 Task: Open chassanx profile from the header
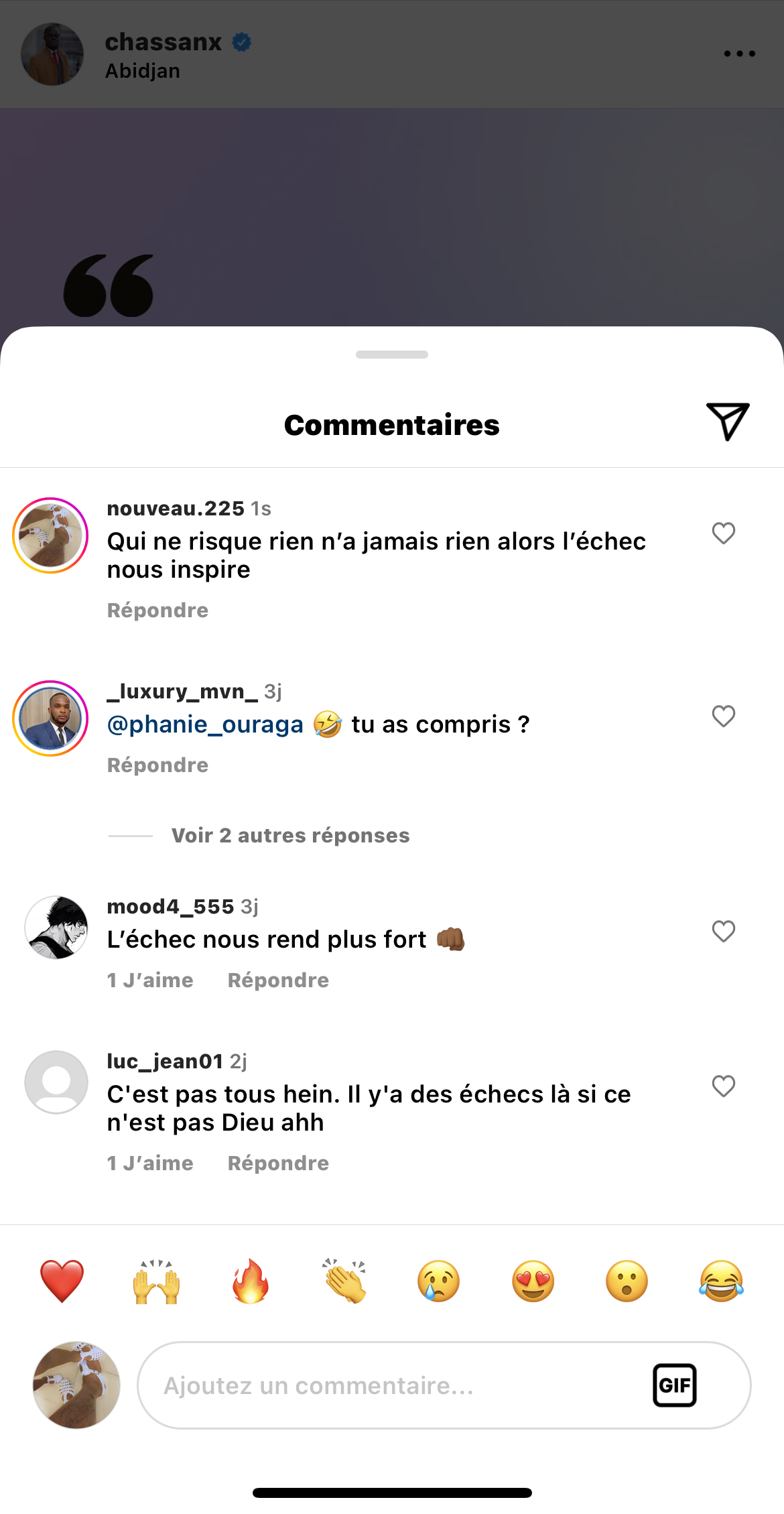(x=163, y=42)
